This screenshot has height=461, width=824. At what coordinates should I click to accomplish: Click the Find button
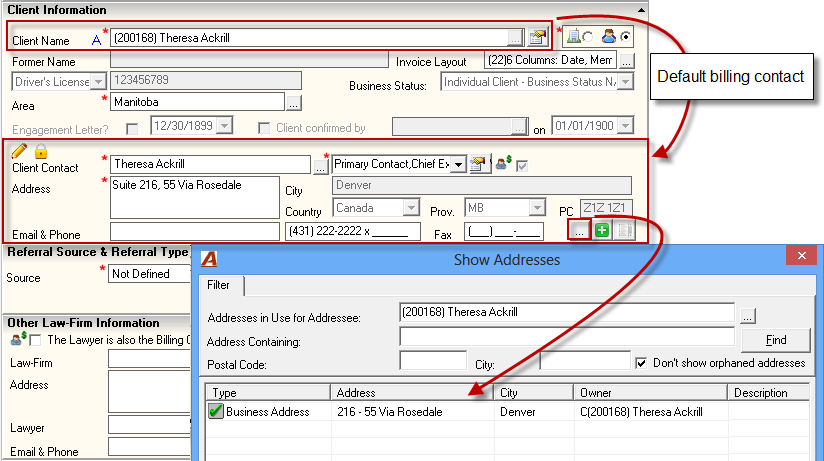tap(776, 340)
